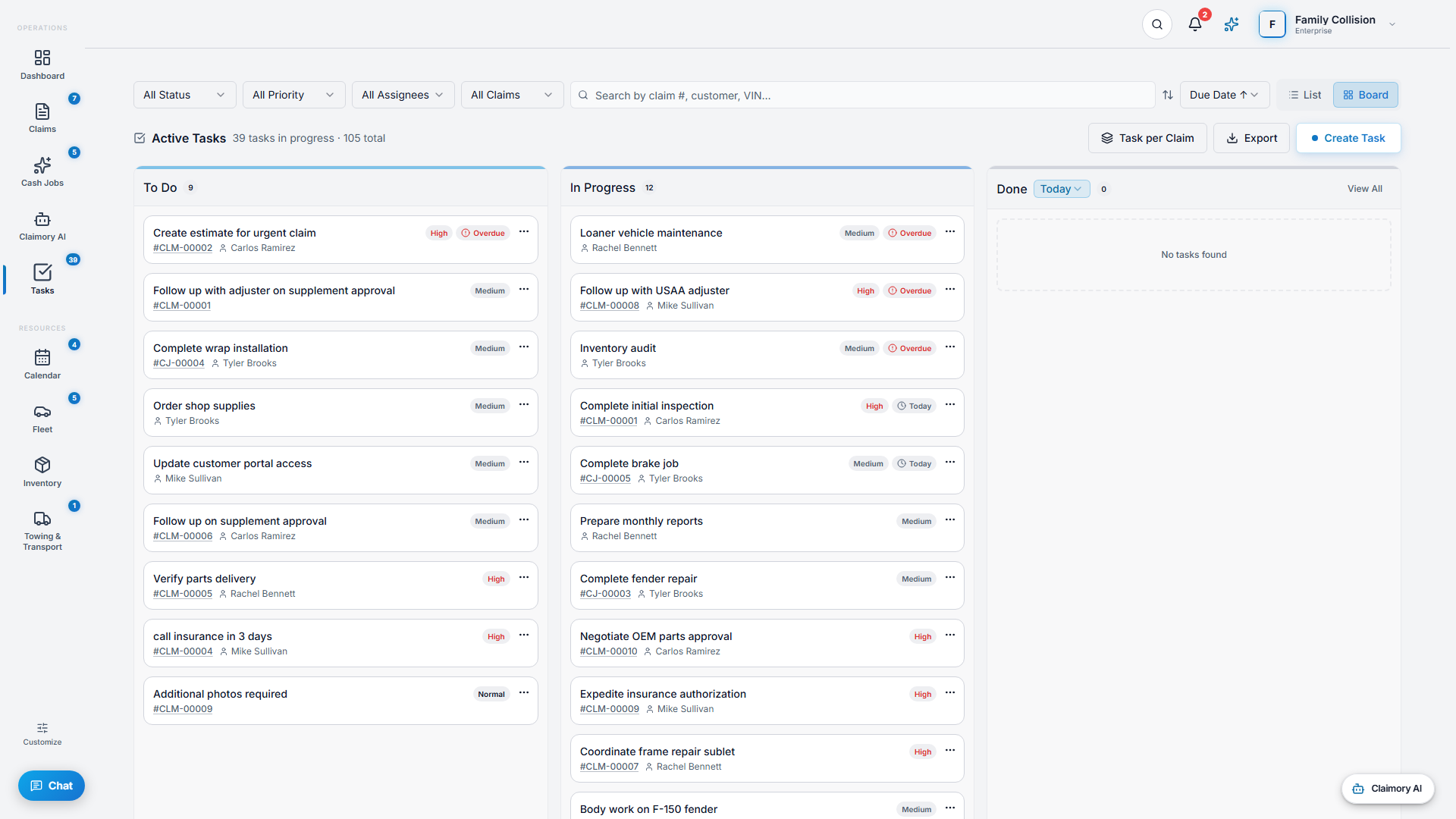Open options menu for Prepare monthly reports
Screen dimensions: 1456x819
point(950,520)
